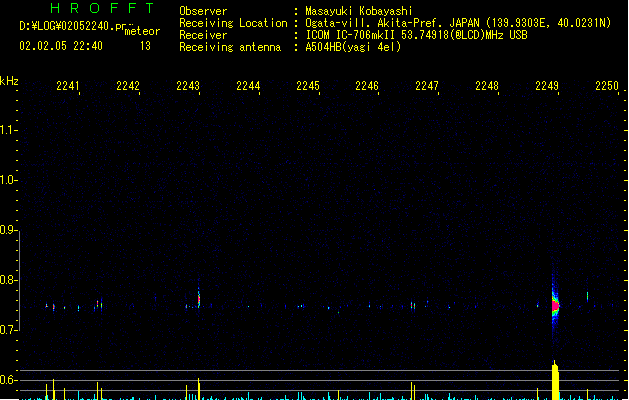The image size is (629, 400).
Task: Click the HROFFT program title
Action: click(102, 8)
